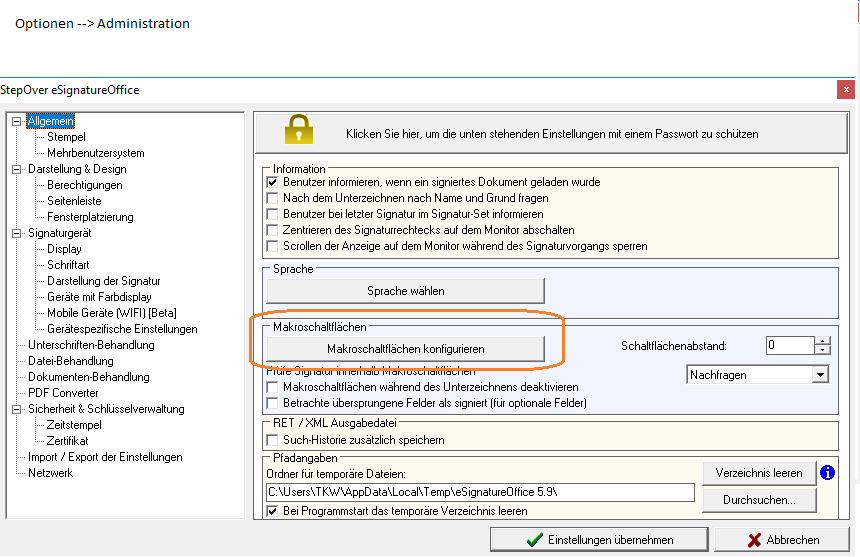
Task: Select Mobile Geräte (WIFI) [Beta]
Action: (112, 313)
